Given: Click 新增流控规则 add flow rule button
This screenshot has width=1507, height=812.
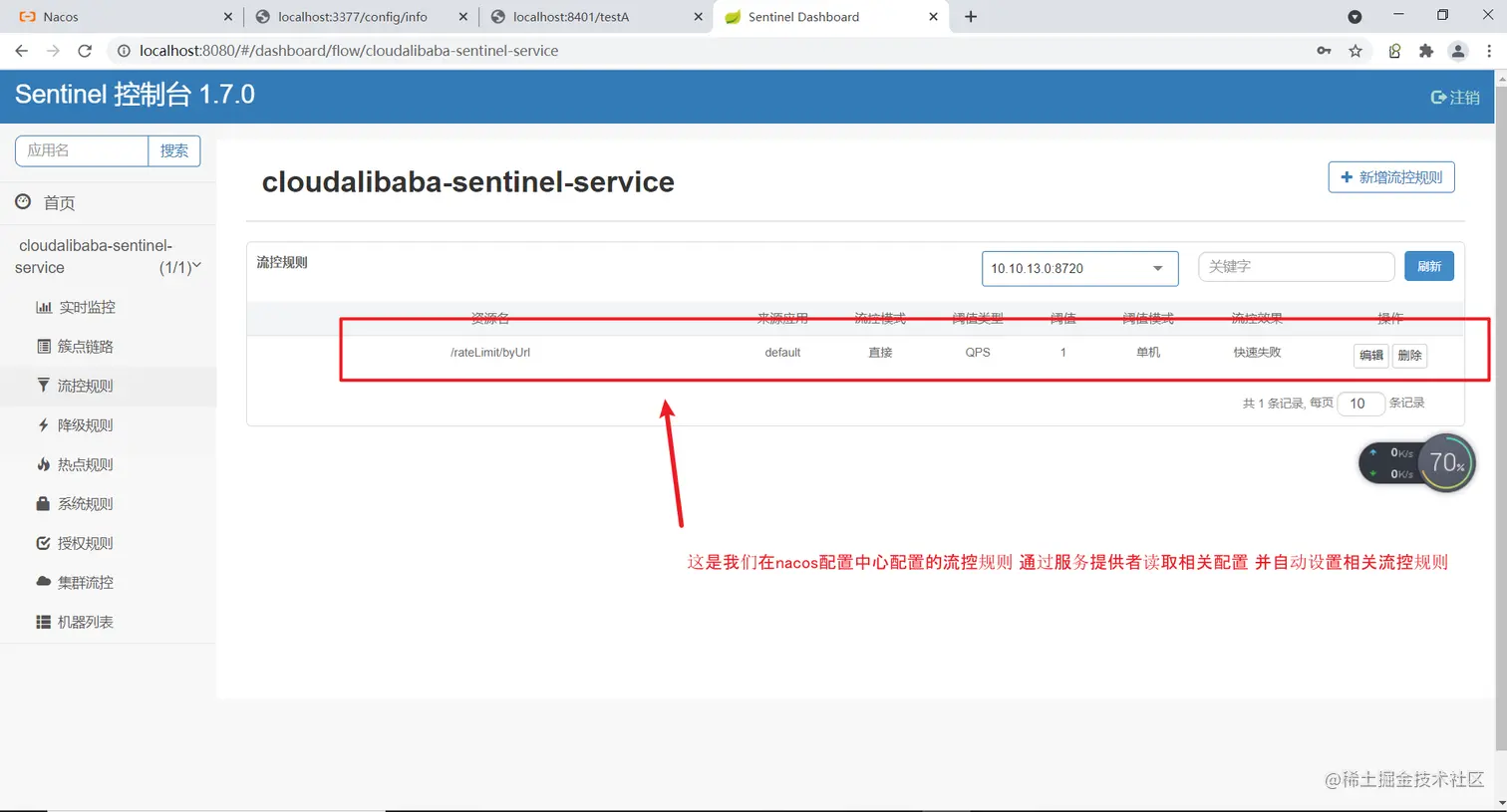Looking at the screenshot, I should [1391, 177].
